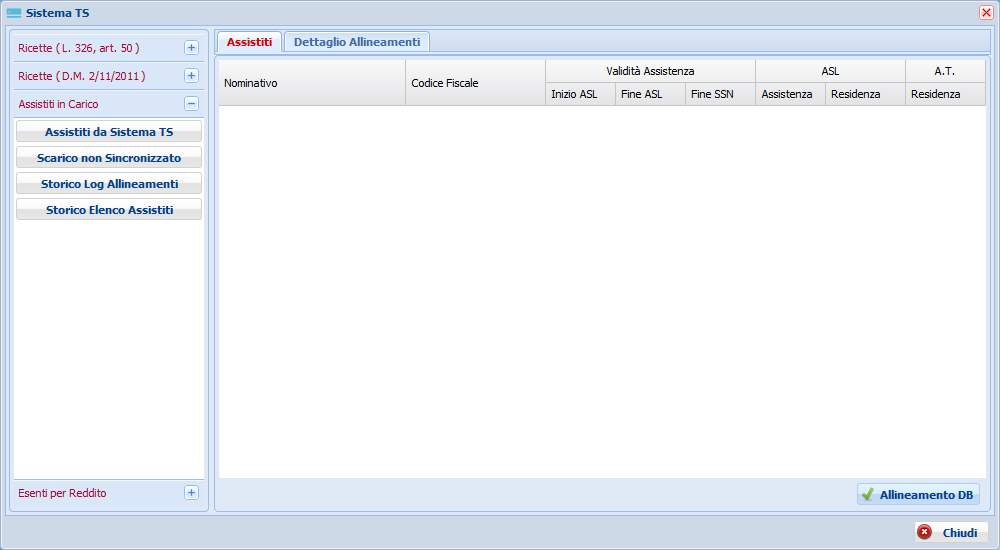Click Scarico non Sincronizzato button
This screenshot has width=1000, height=550.
109,158
